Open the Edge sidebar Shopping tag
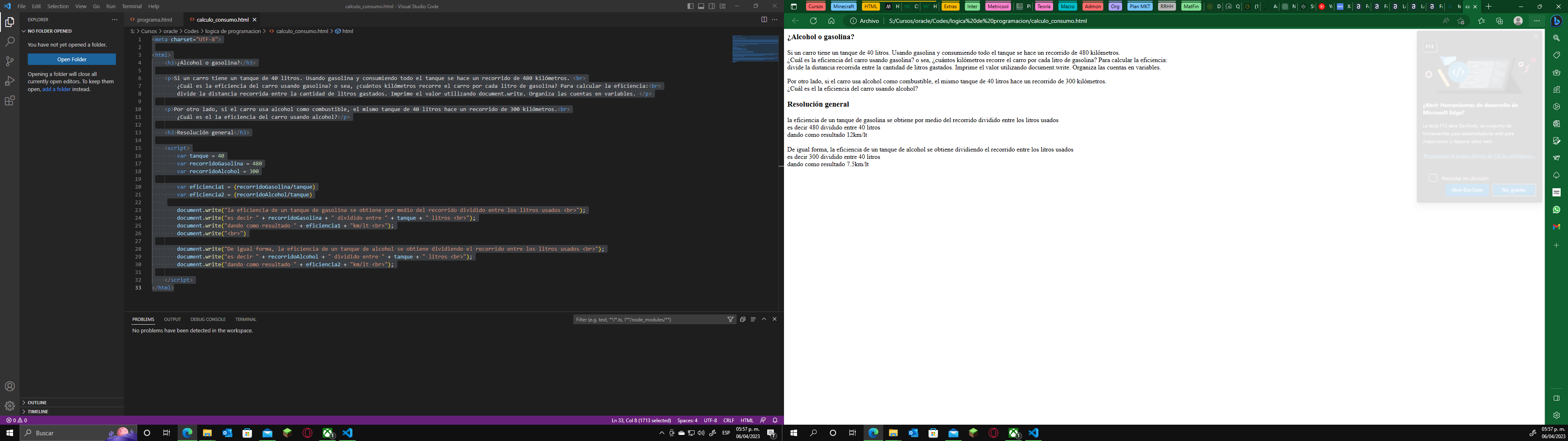 pos(1557,55)
